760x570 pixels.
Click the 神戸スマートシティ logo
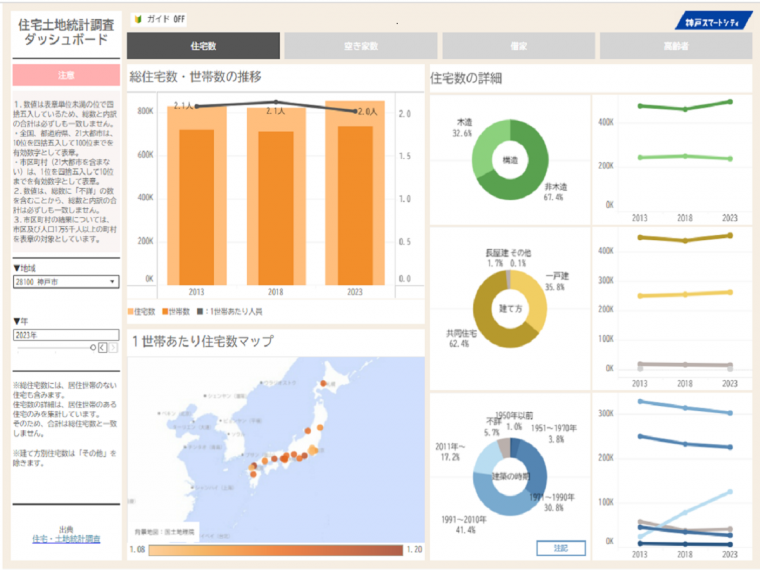[718, 21]
